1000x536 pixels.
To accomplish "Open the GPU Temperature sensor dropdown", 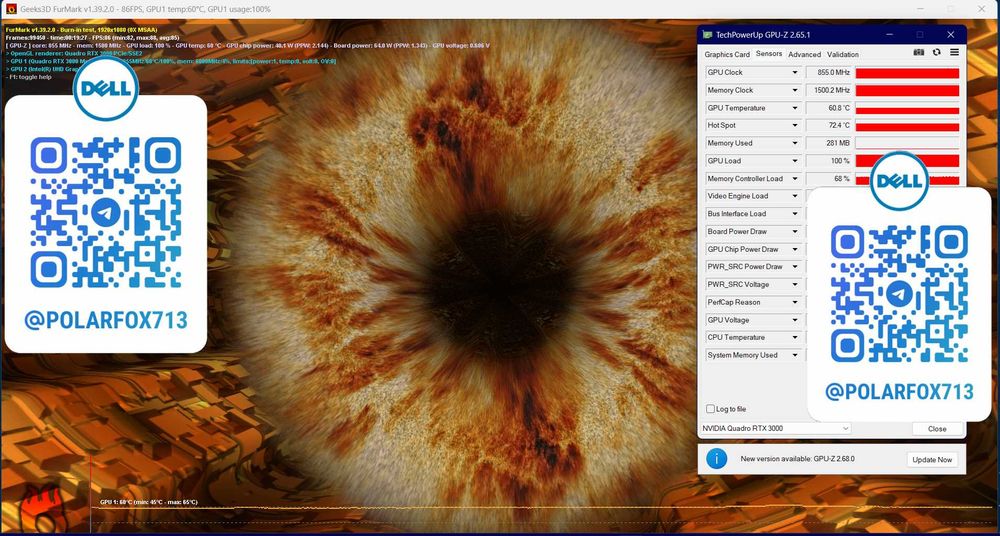I will point(795,108).
